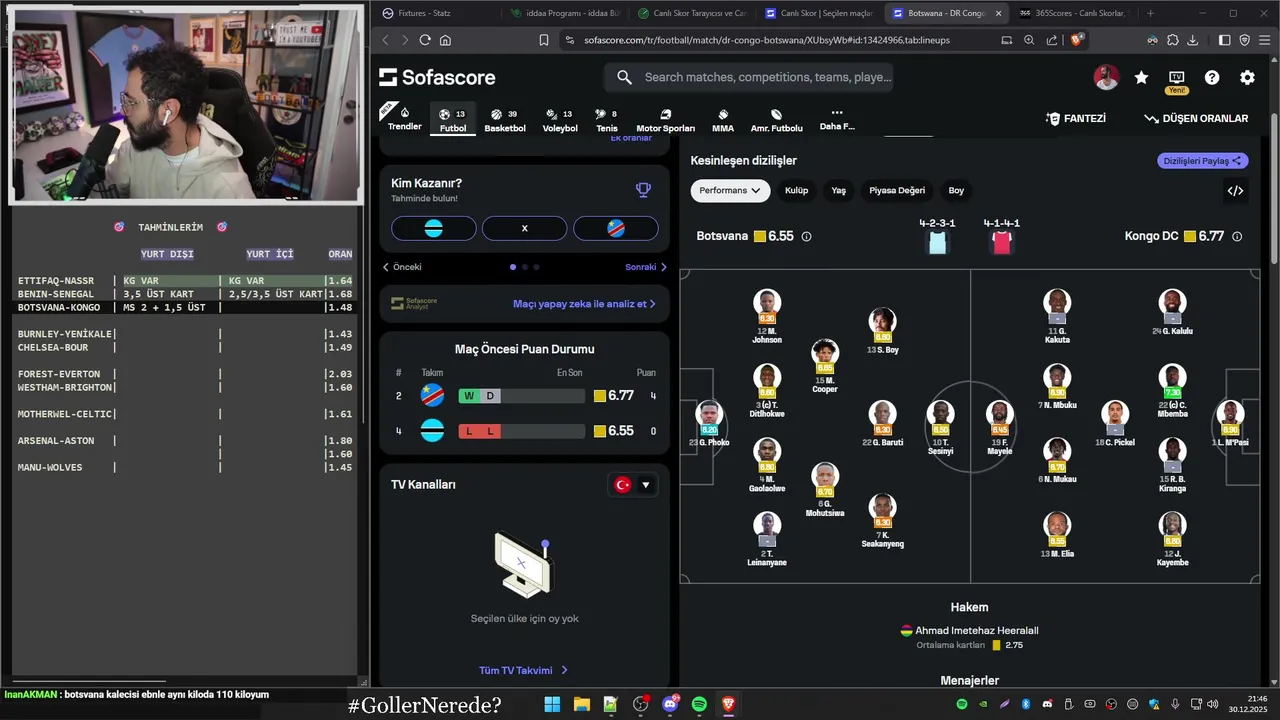The image size is (1280, 720).
Task: Open Tüm TV Takvimi link
Action: point(524,670)
